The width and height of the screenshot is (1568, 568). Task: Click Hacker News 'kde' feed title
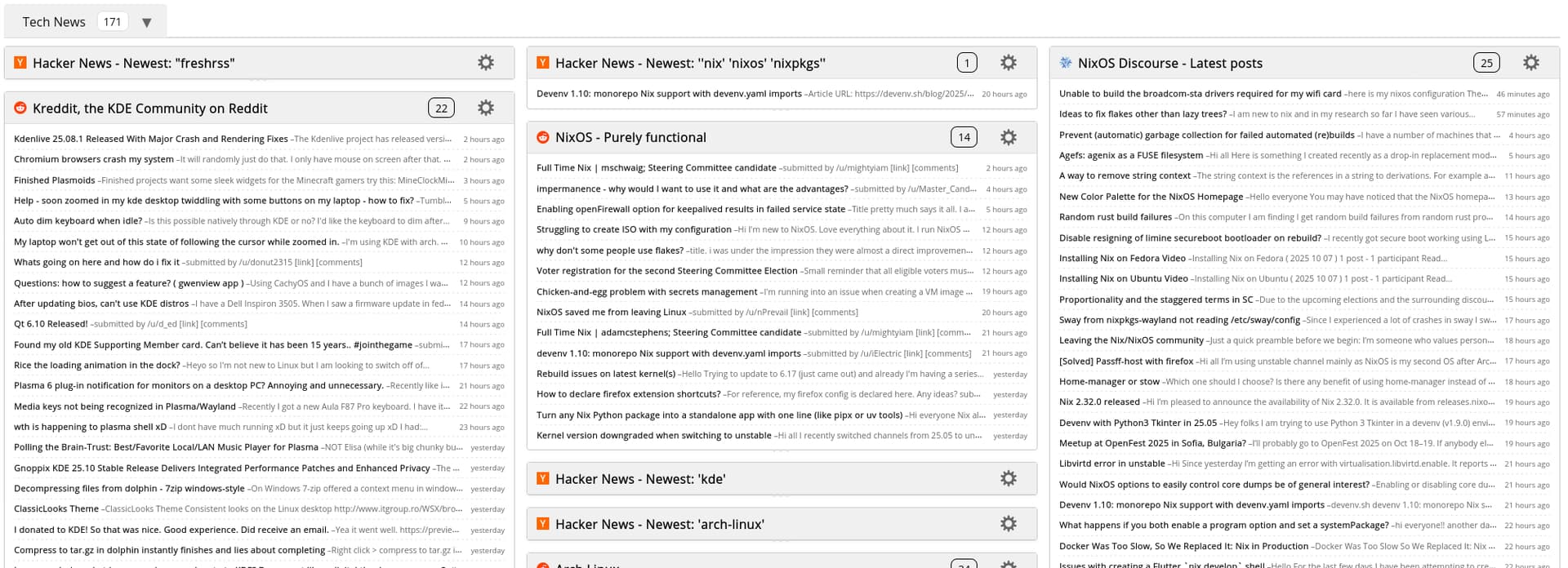[x=640, y=479]
